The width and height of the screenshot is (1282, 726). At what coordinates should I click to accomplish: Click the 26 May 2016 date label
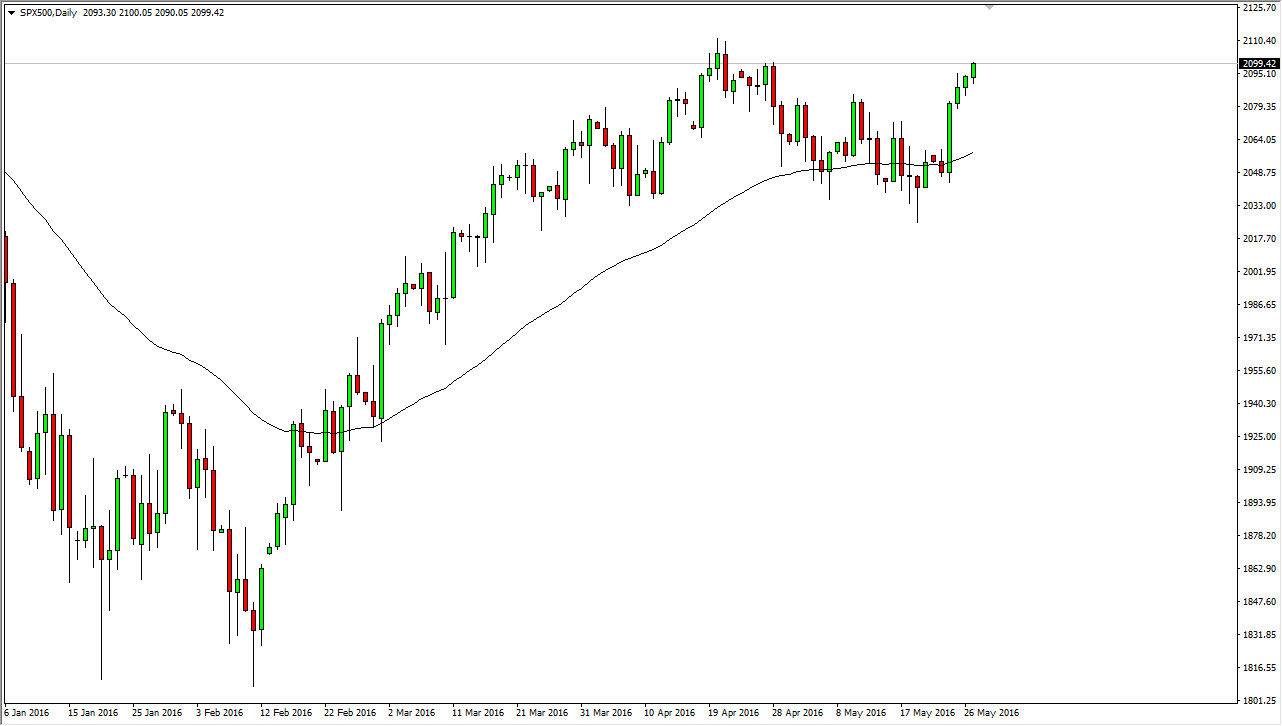990,713
